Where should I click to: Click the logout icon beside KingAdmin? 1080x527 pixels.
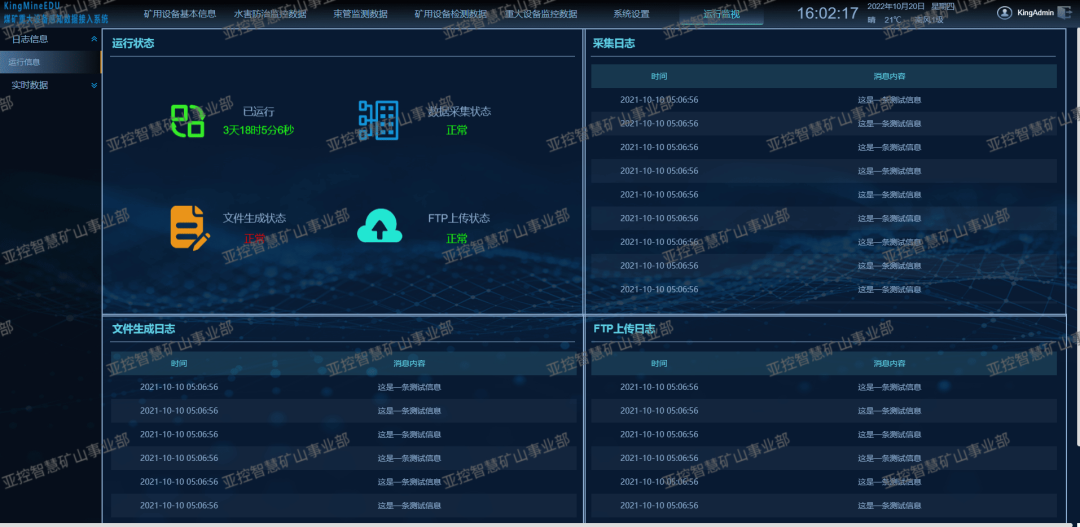[1064, 12]
